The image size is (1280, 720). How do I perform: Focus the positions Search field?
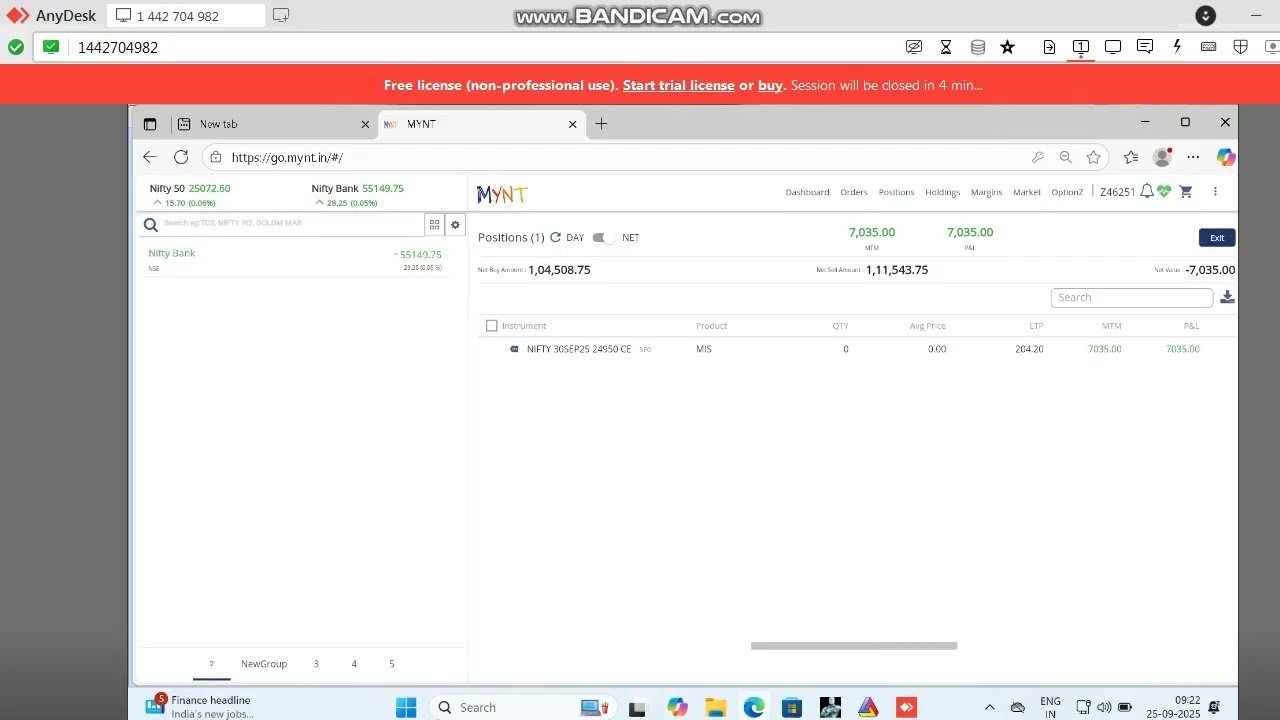click(1132, 297)
